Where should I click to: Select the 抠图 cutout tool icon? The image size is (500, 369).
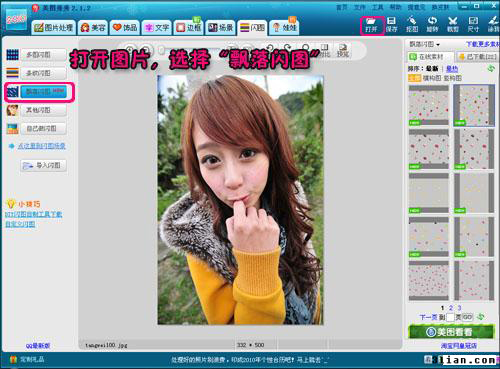[x=412, y=24]
